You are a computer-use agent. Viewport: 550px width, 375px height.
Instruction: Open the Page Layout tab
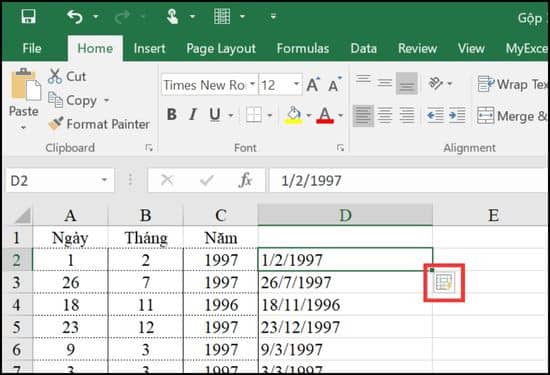tap(221, 48)
